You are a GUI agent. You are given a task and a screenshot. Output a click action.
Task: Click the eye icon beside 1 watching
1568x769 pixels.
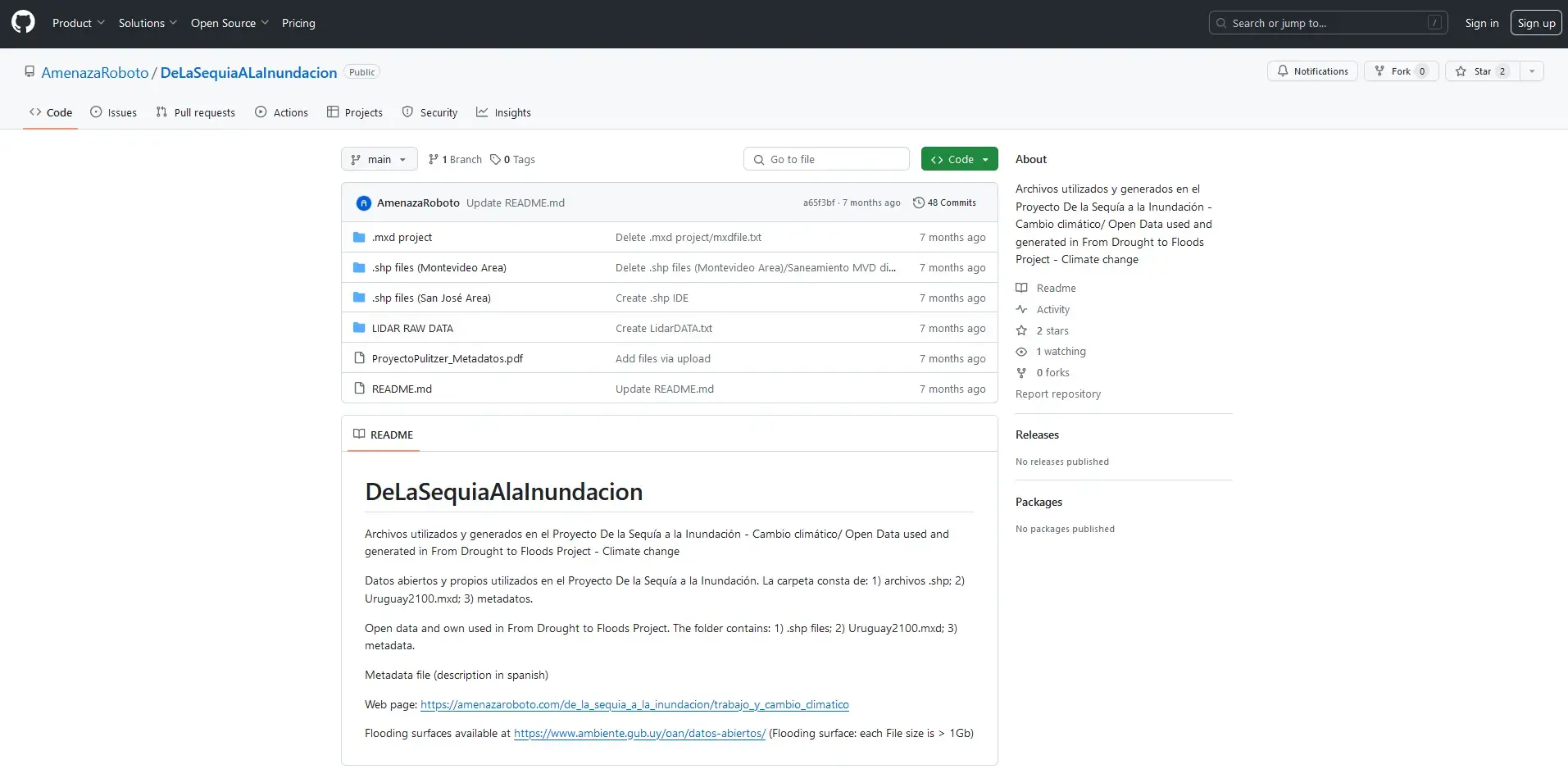click(x=1021, y=352)
